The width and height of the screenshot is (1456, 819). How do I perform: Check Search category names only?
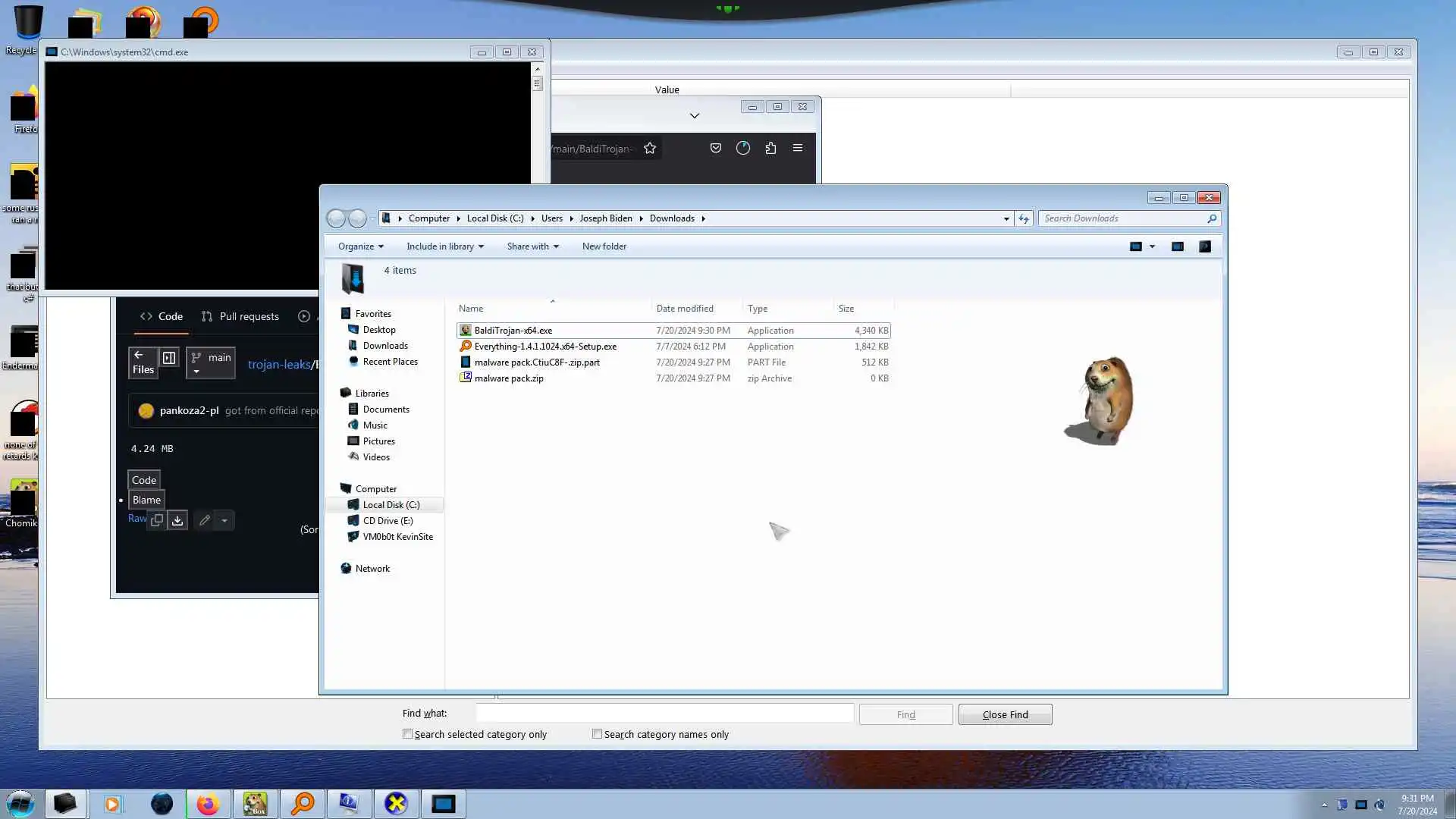[x=598, y=734]
